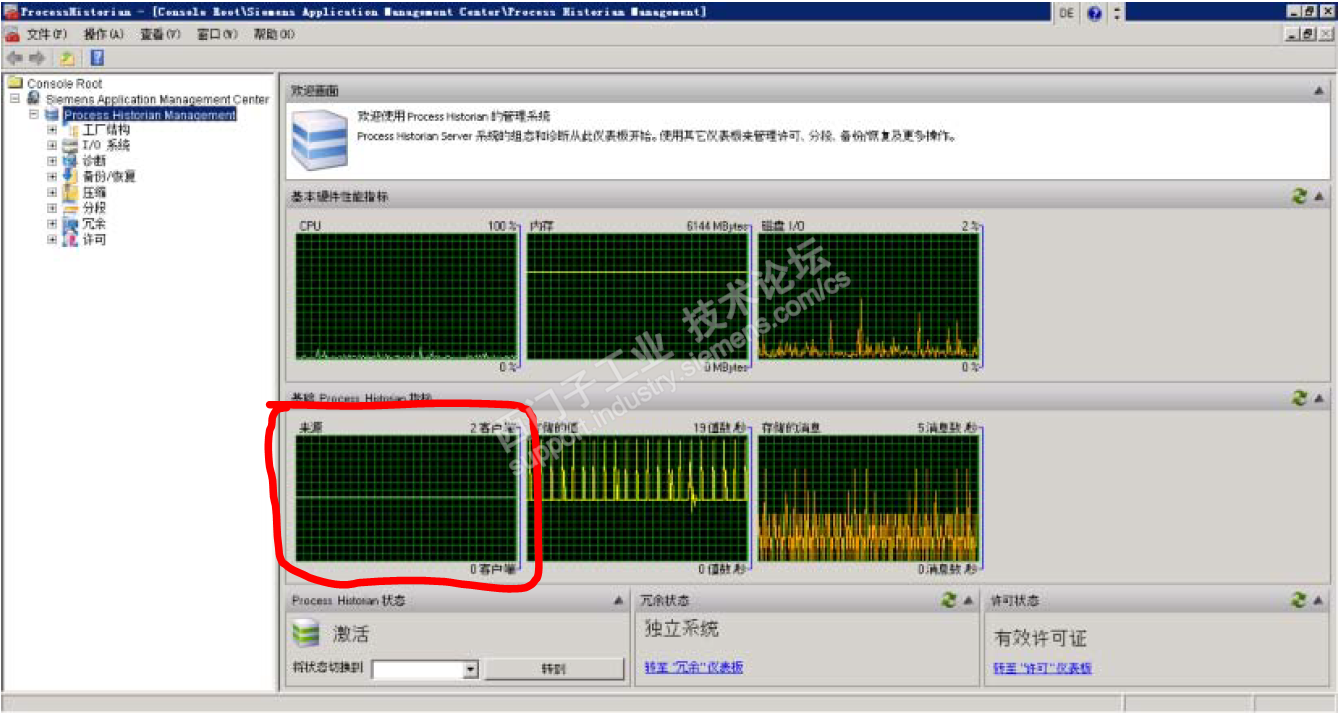Click the 存储的消息 graph
Viewport: 1339px width, 713px height.
(868, 498)
